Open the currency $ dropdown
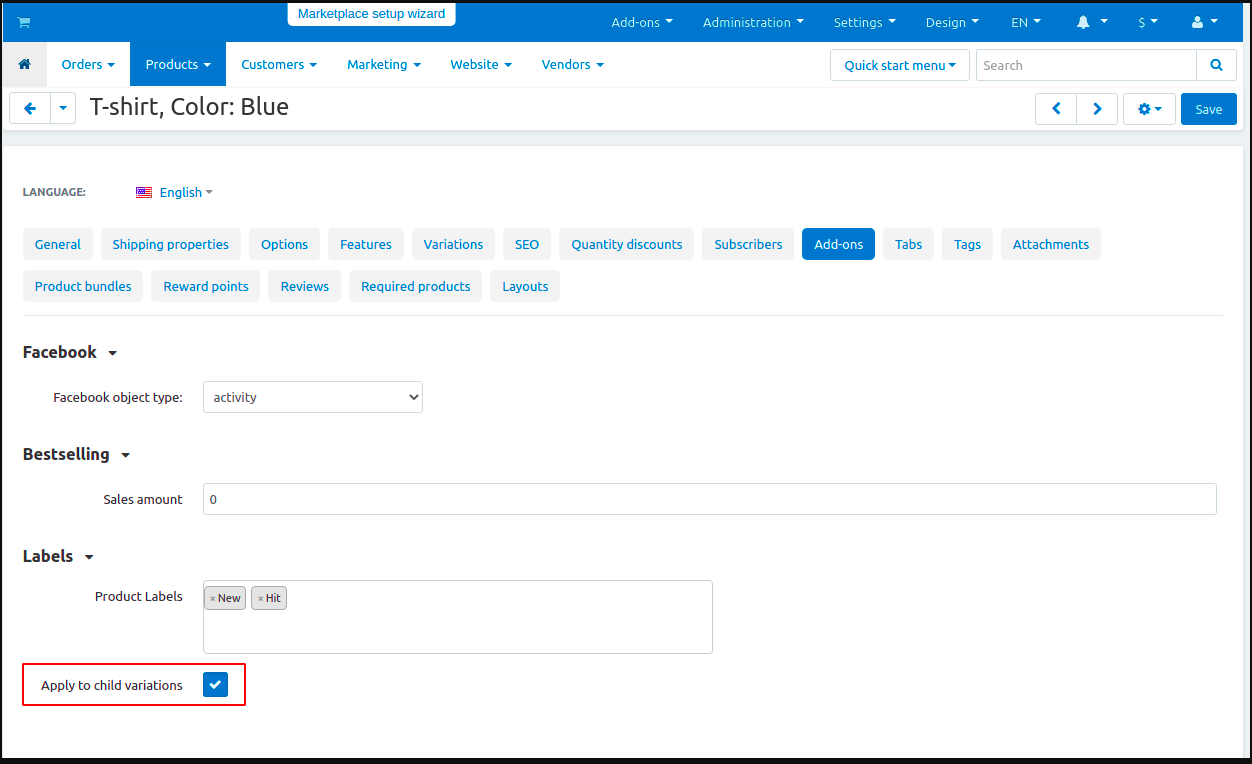1252x764 pixels. click(1148, 22)
